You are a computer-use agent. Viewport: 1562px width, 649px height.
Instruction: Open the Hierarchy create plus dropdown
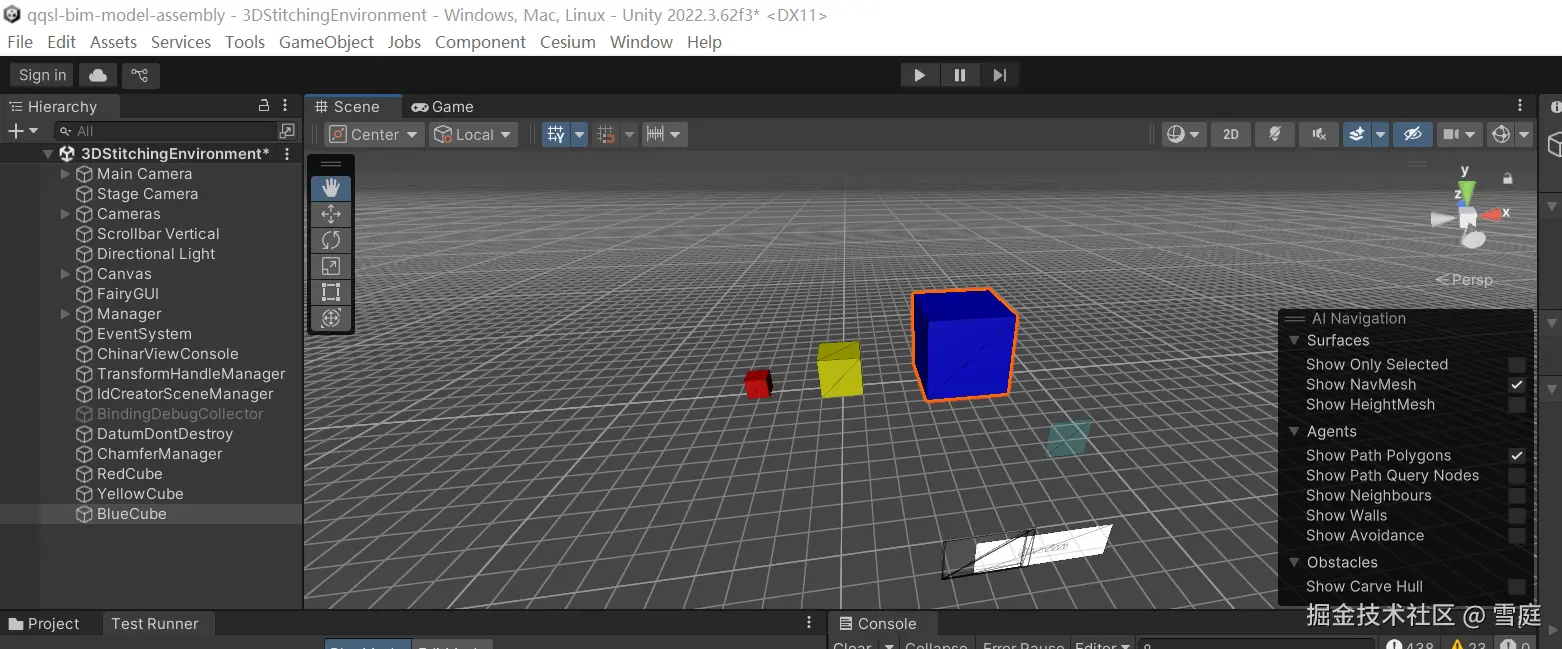(22, 131)
